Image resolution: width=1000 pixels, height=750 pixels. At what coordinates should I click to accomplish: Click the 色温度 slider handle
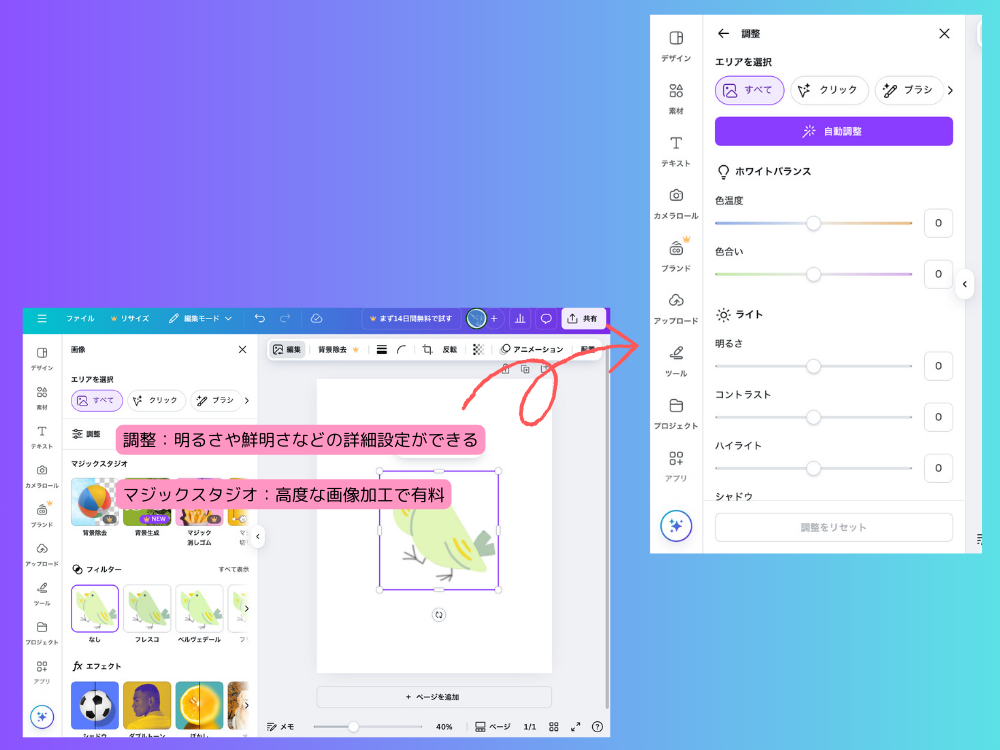(814, 224)
